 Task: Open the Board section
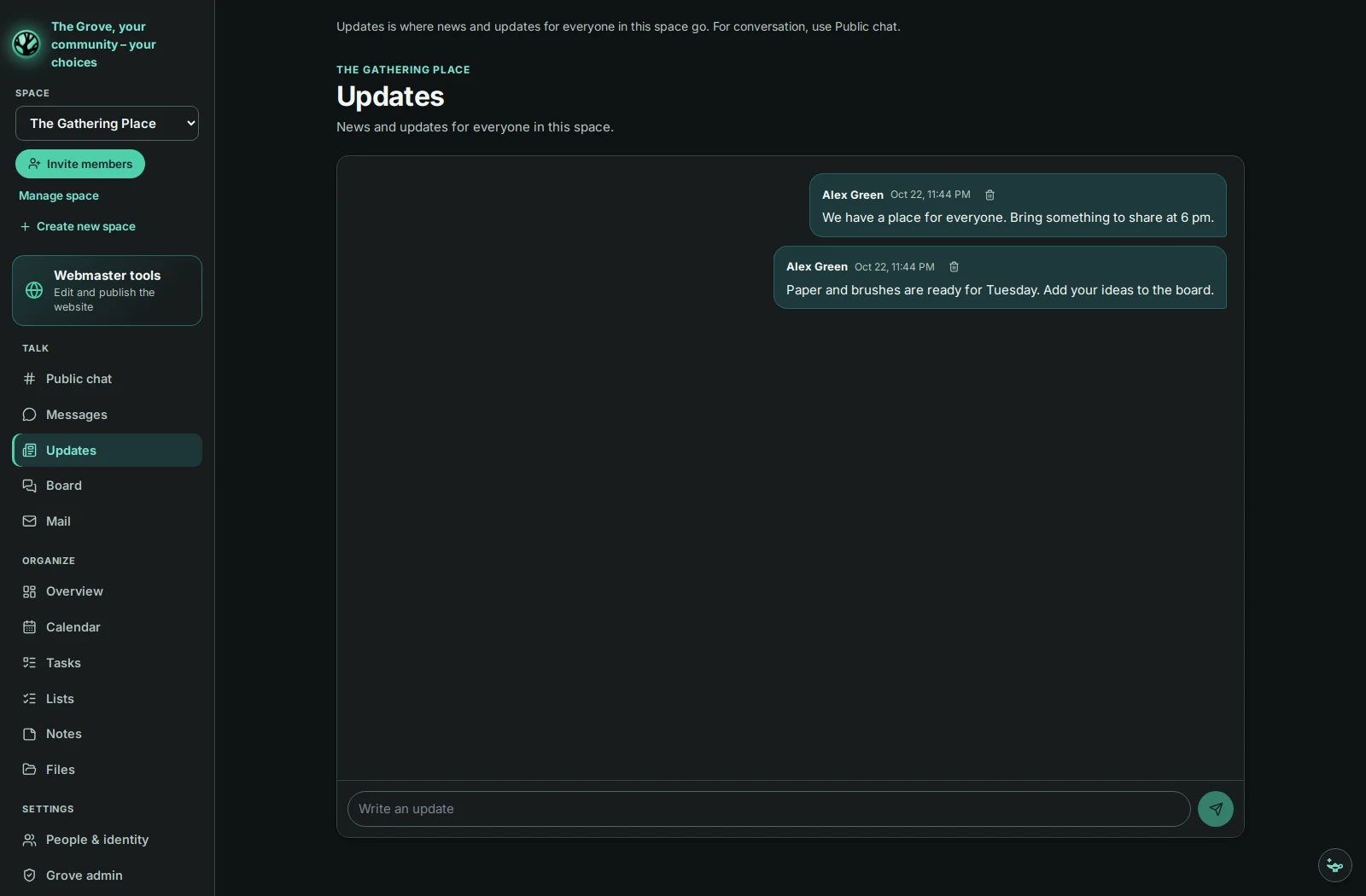point(107,486)
